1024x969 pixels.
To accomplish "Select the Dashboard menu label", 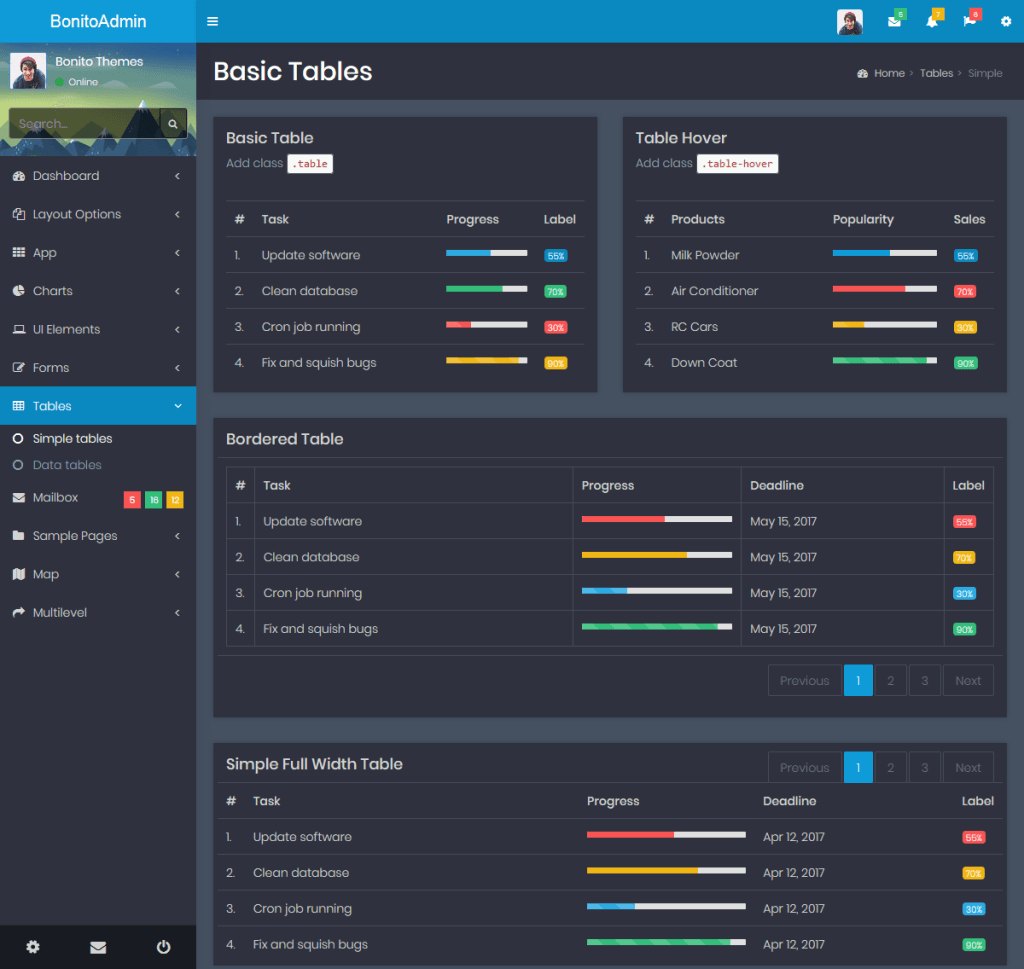I will pyautogui.click(x=66, y=176).
